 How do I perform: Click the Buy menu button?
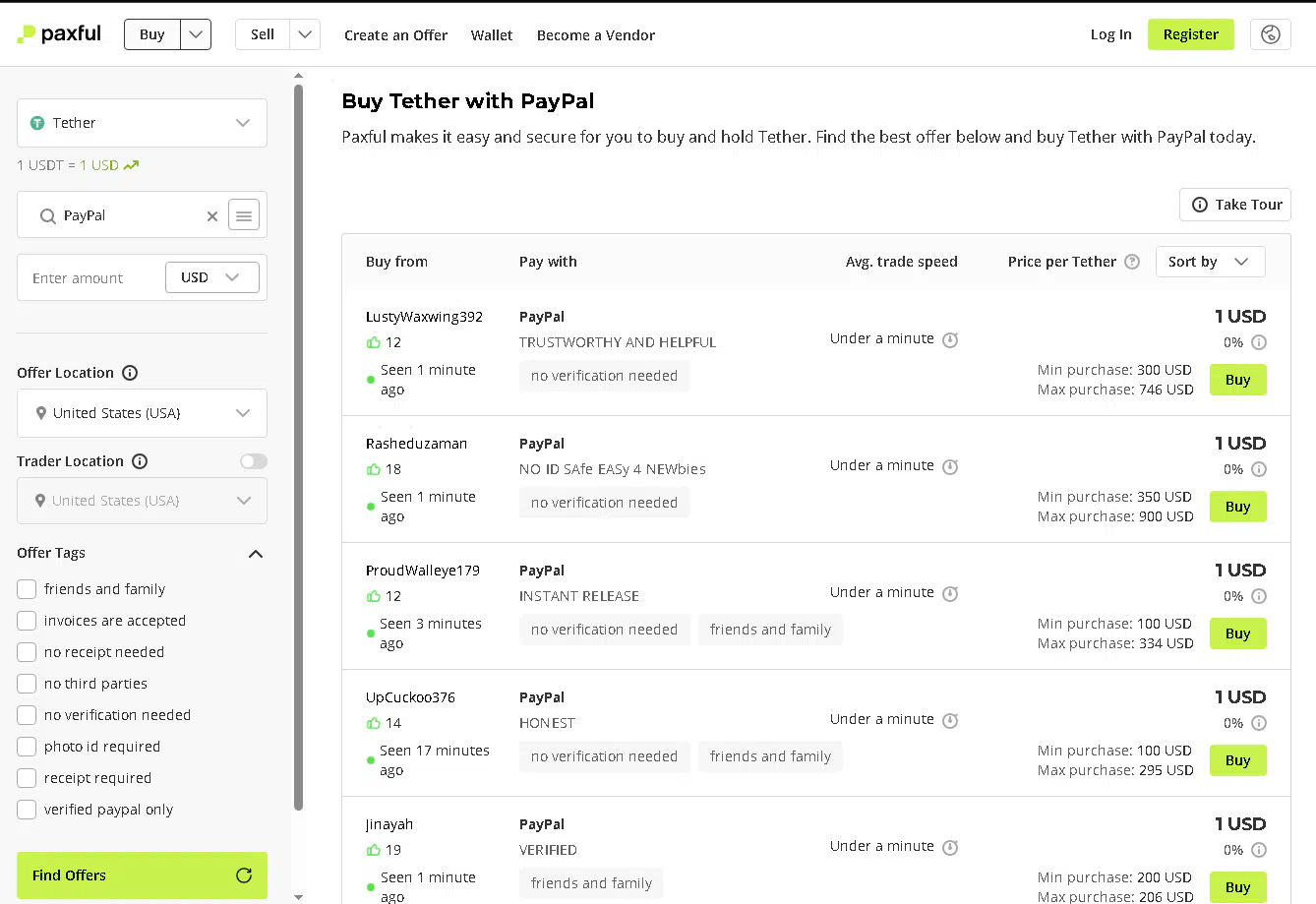coord(152,34)
